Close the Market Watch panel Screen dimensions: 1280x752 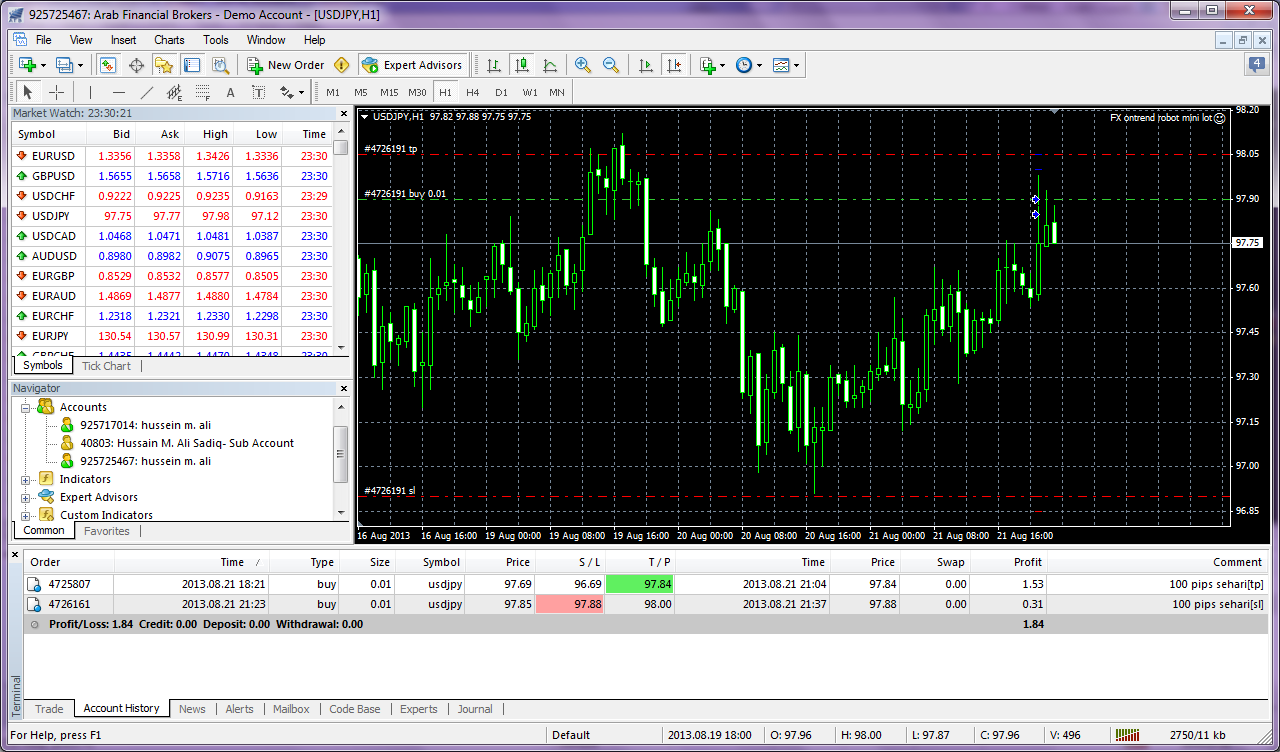coord(344,113)
